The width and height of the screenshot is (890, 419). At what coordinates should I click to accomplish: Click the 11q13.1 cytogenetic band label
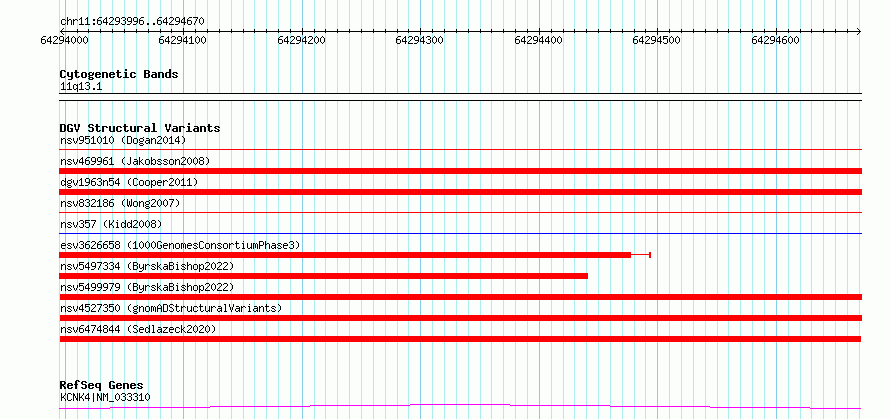81,86
